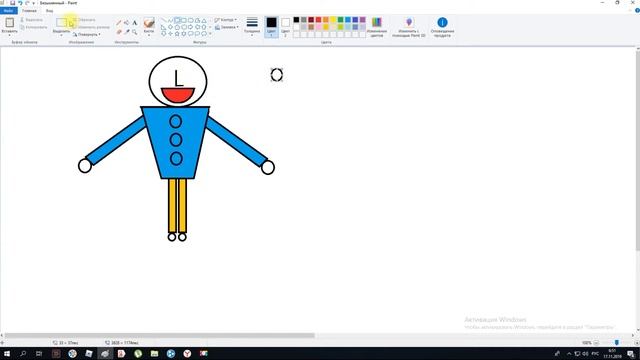640x360 pixels.
Task: Click the horizontal scrollbar thumb
Action: 160,336
